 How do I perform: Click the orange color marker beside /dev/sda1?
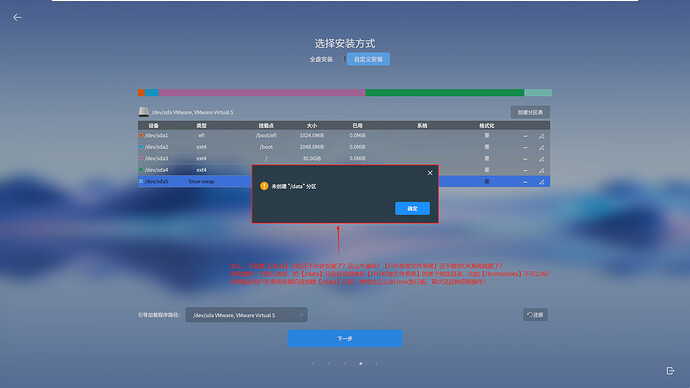coord(141,135)
